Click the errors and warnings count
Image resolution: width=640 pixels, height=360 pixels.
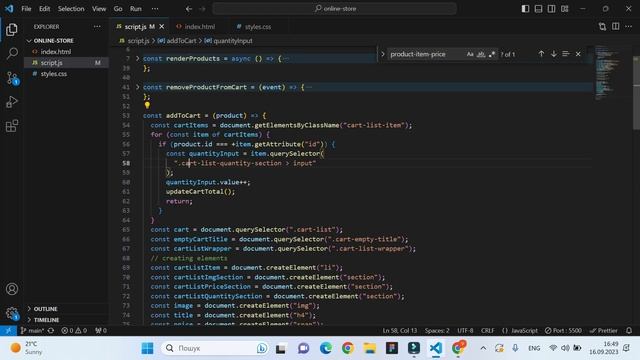pos(74,331)
